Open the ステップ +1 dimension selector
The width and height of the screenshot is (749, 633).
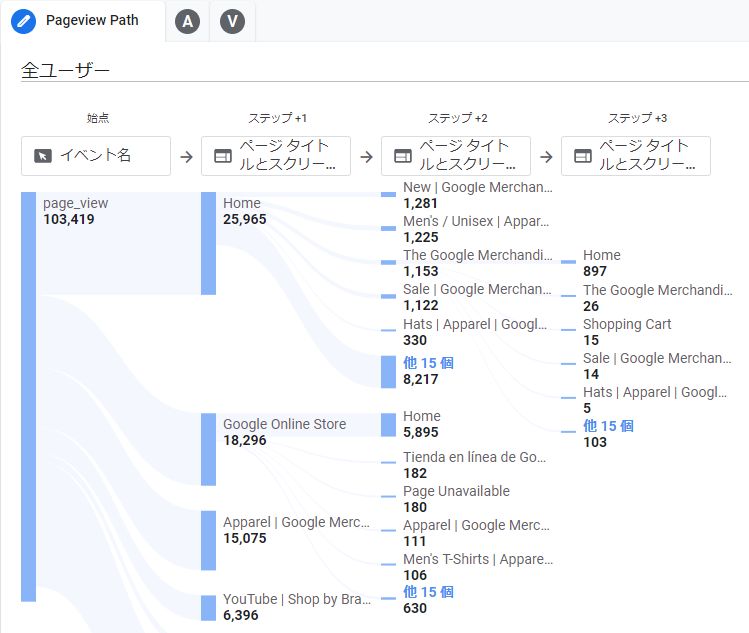pyautogui.click(x=276, y=156)
